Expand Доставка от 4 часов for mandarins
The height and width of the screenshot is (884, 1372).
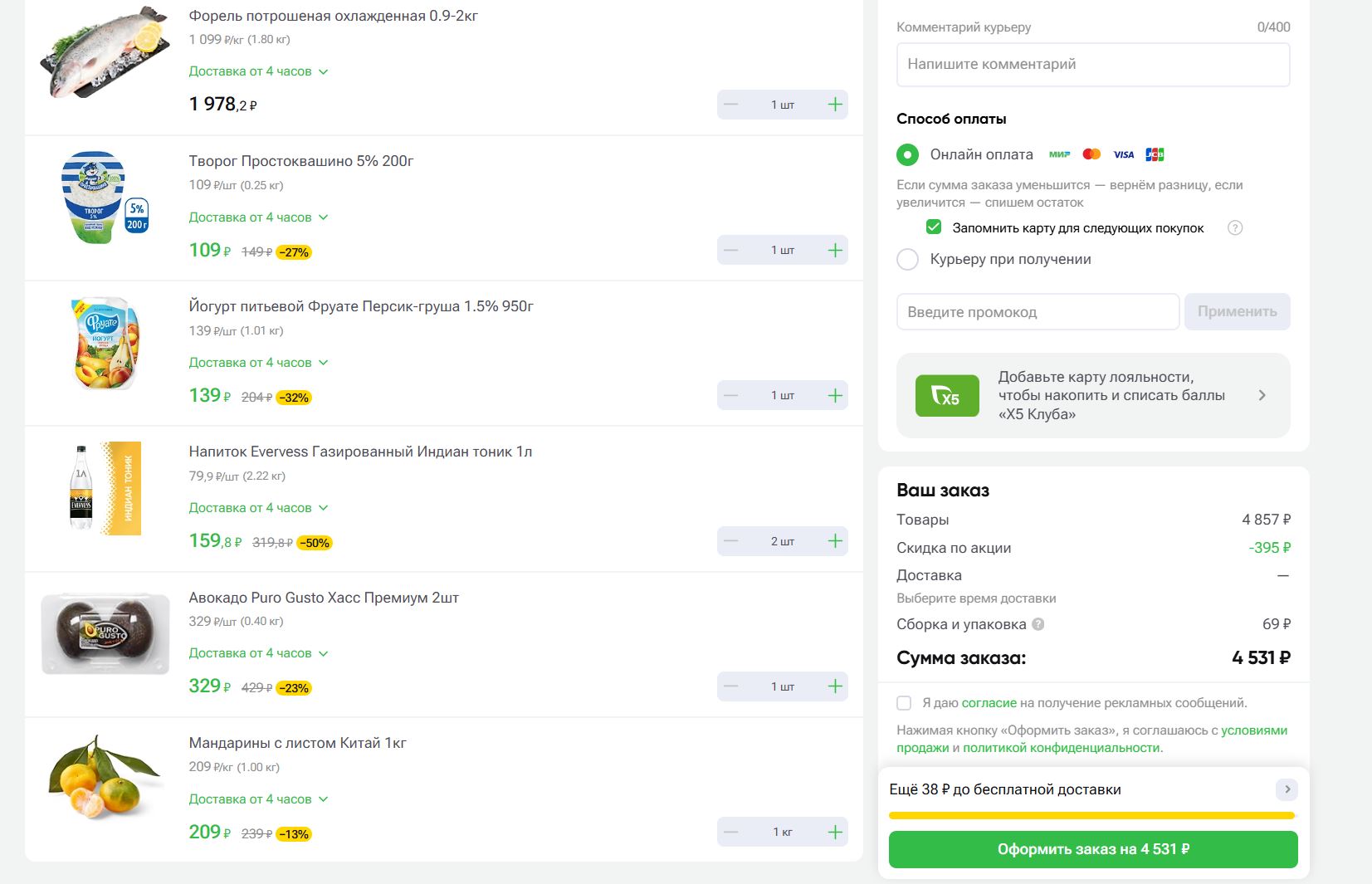[x=323, y=799]
